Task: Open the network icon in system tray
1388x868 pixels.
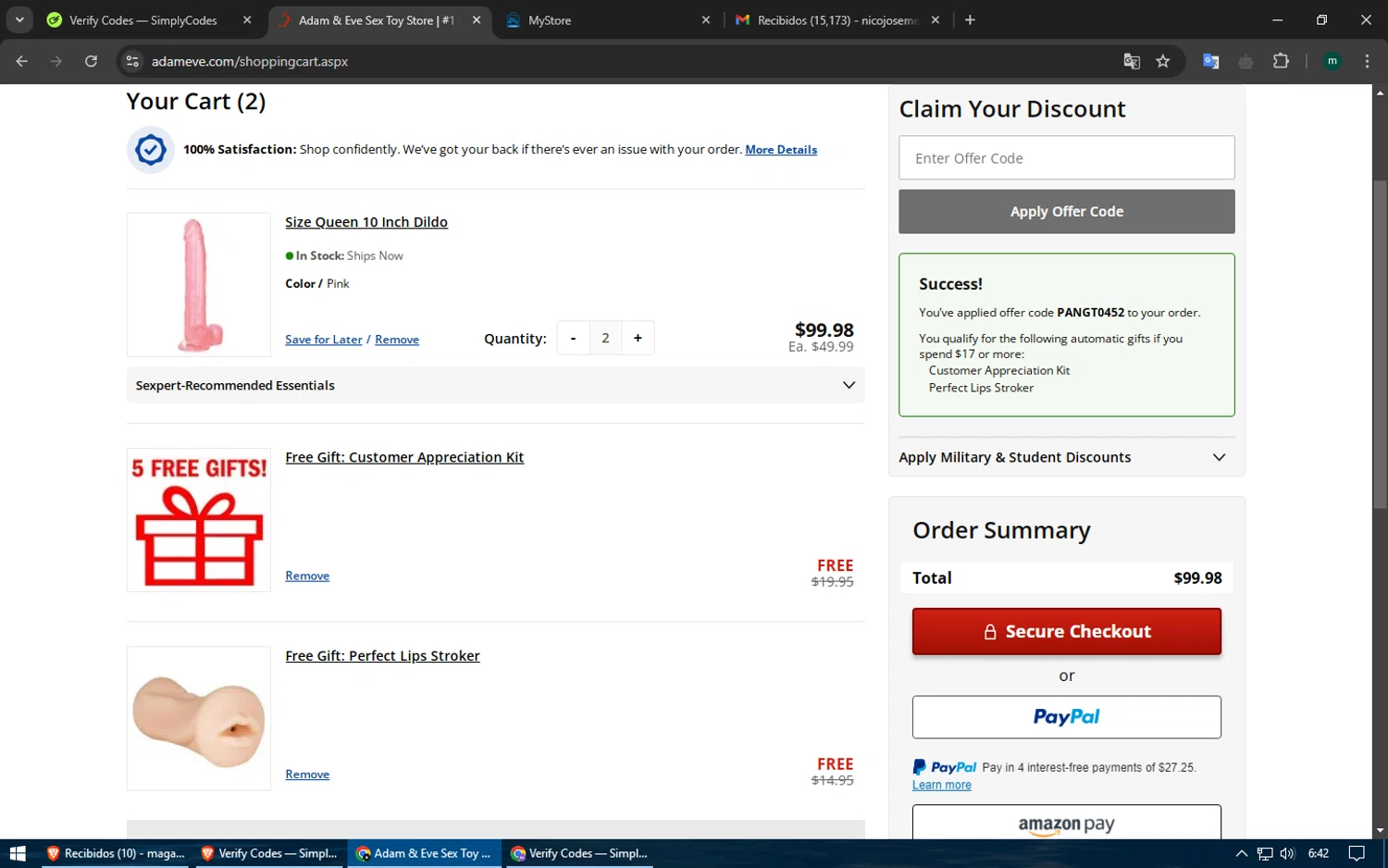Action: [x=1265, y=853]
